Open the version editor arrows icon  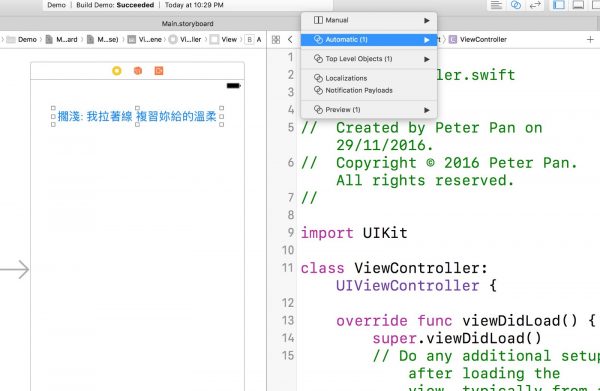(535, 5)
